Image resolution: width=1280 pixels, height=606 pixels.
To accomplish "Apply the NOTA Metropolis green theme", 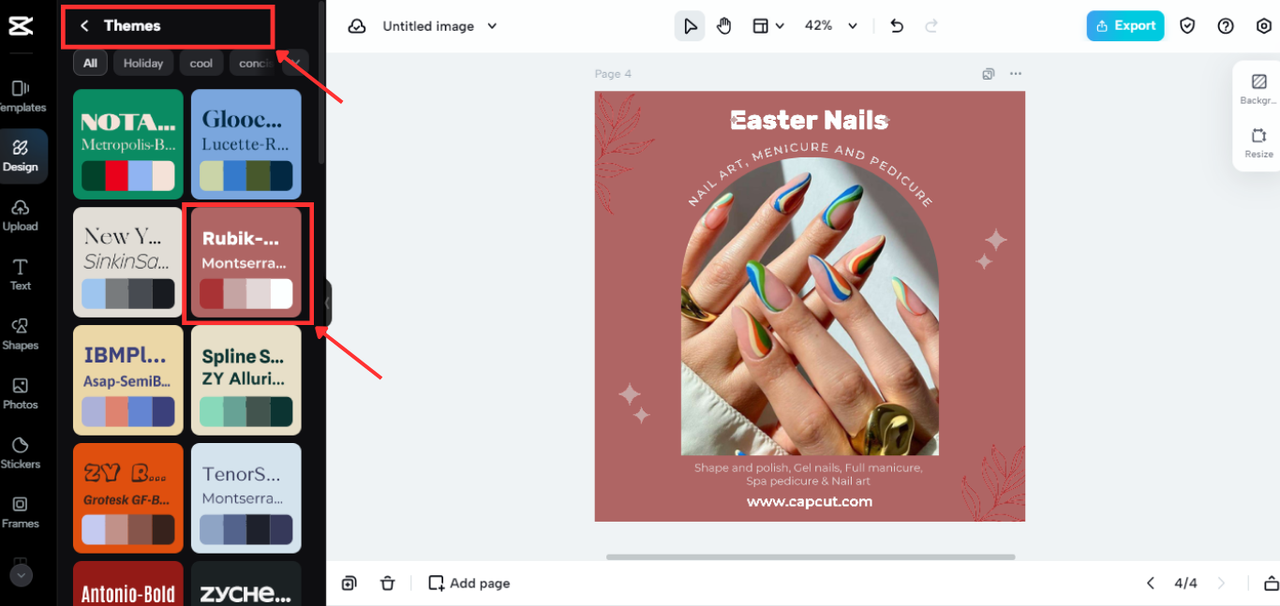I will pyautogui.click(x=128, y=144).
